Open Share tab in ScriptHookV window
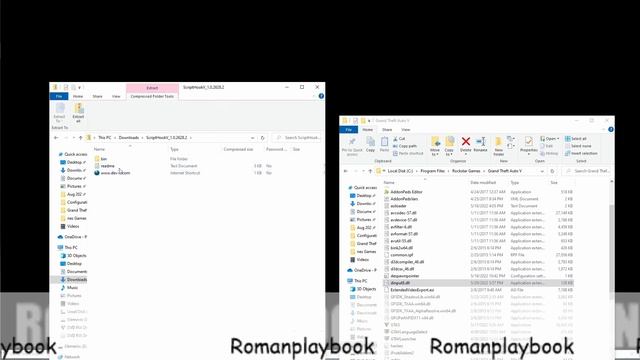640x360 pixels. click(97, 96)
